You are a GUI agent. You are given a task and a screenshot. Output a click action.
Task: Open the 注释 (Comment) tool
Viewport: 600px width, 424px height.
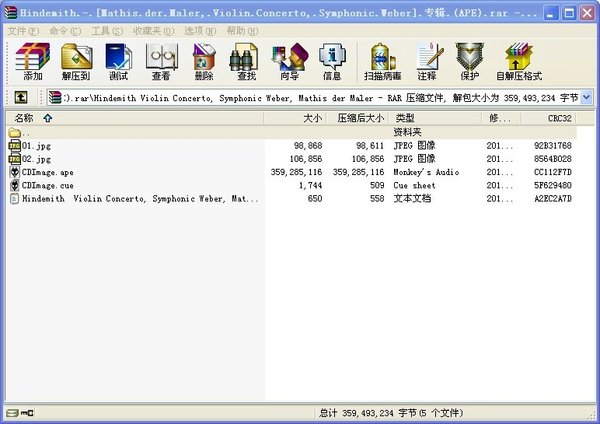[428, 61]
